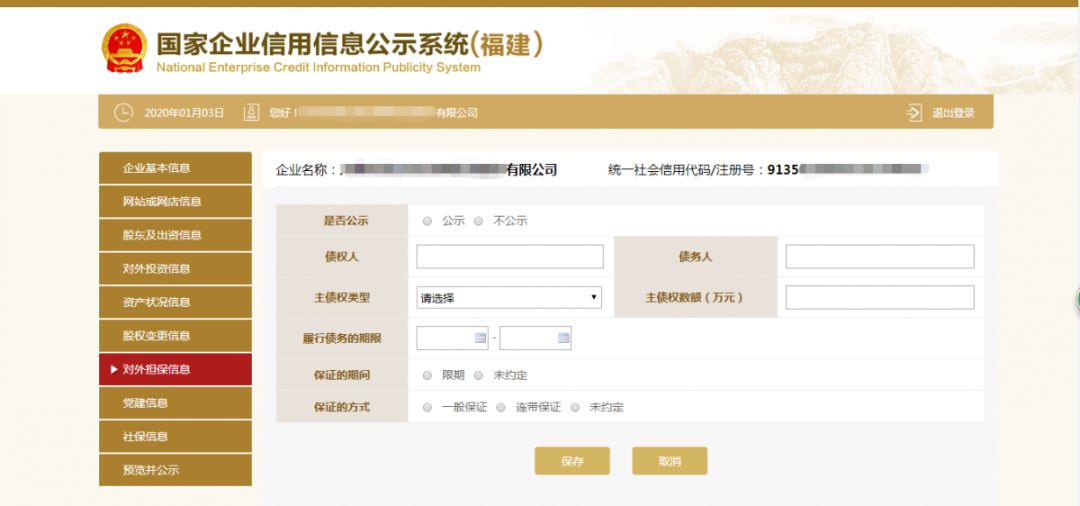Choose 限期 for guarantee period

coord(428,375)
